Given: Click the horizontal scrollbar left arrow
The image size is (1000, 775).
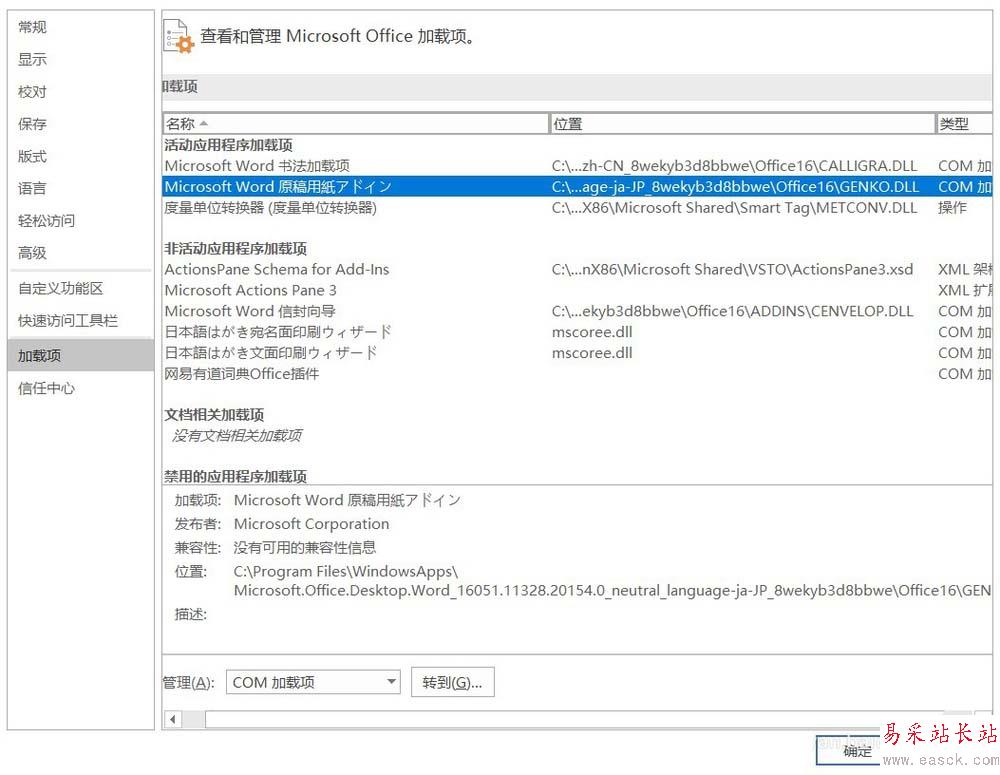Looking at the screenshot, I should [x=173, y=720].
